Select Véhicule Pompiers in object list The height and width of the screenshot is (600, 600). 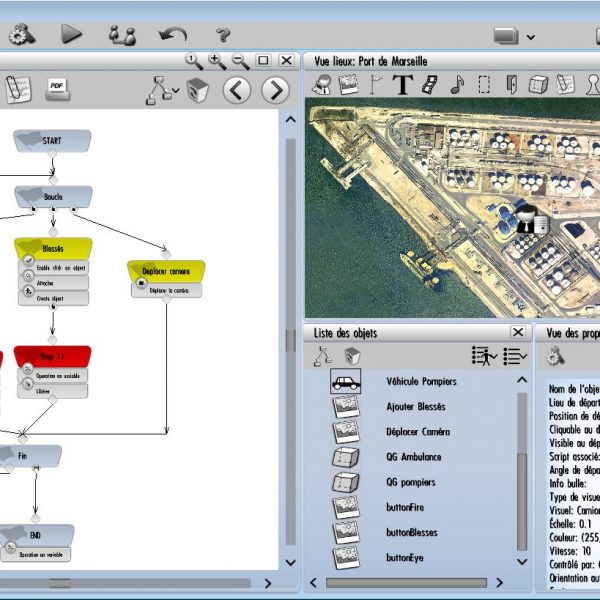coord(421,382)
